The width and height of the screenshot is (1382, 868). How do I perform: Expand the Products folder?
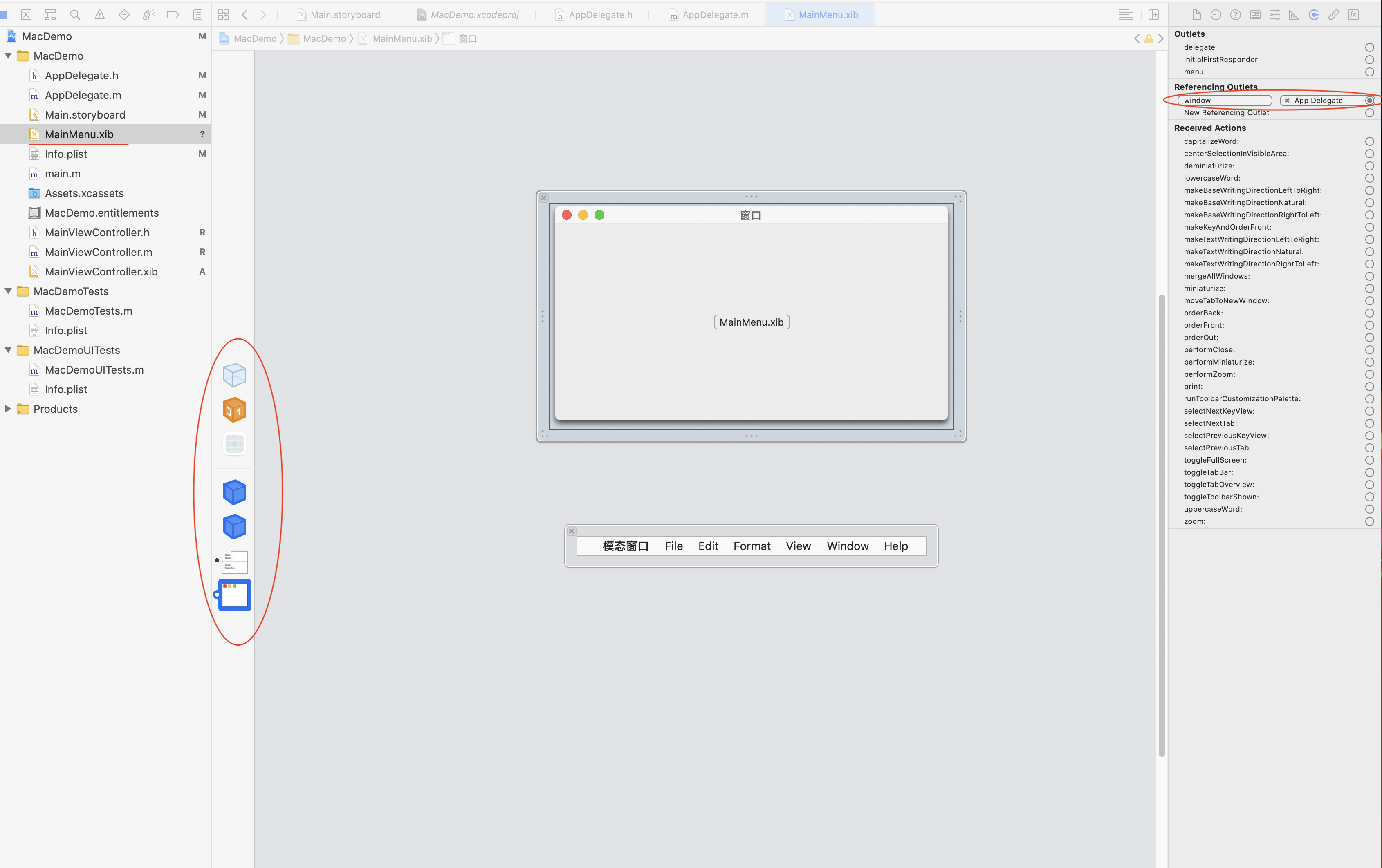[8, 409]
